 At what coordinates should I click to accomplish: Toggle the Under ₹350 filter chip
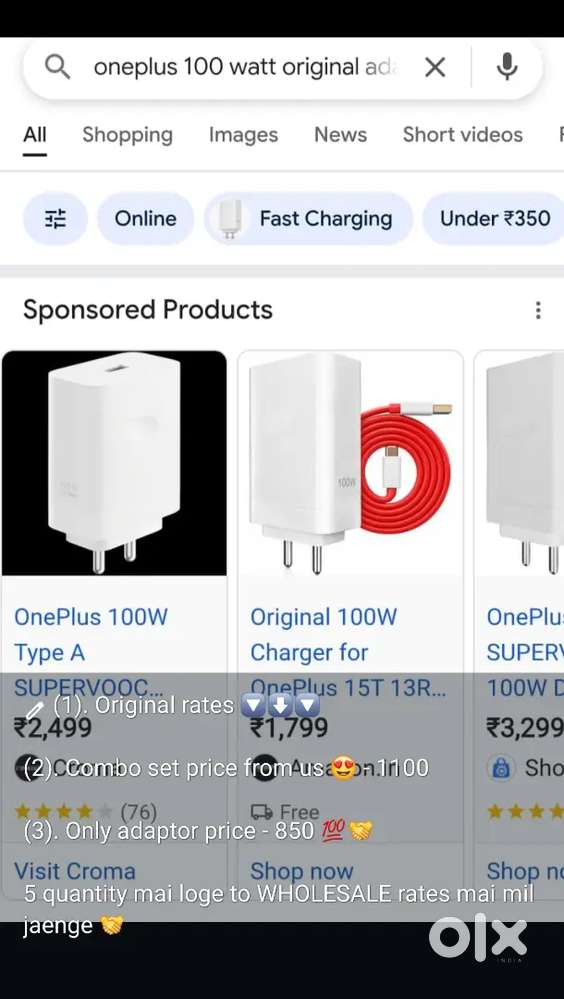point(495,219)
